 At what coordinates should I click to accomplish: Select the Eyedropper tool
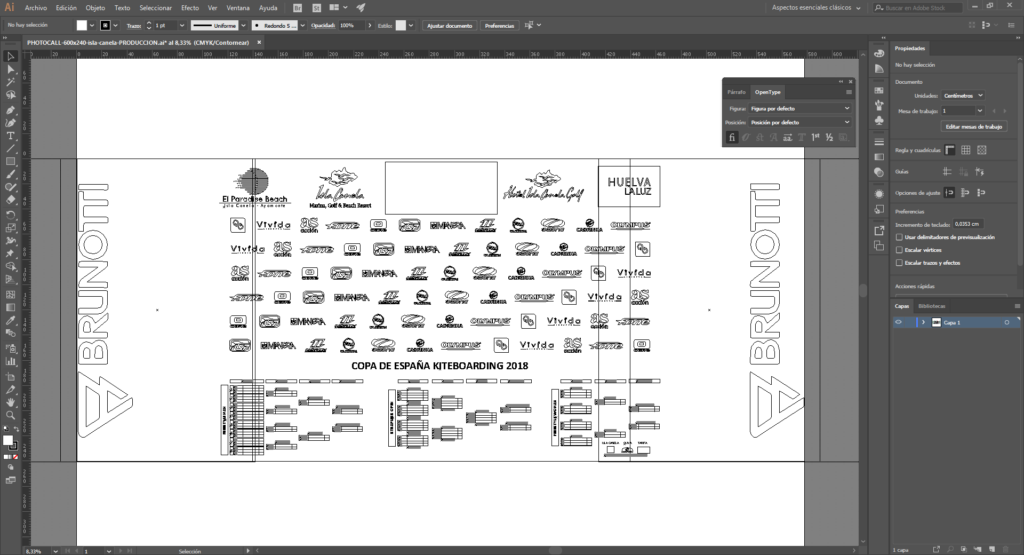[x=10, y=321]
